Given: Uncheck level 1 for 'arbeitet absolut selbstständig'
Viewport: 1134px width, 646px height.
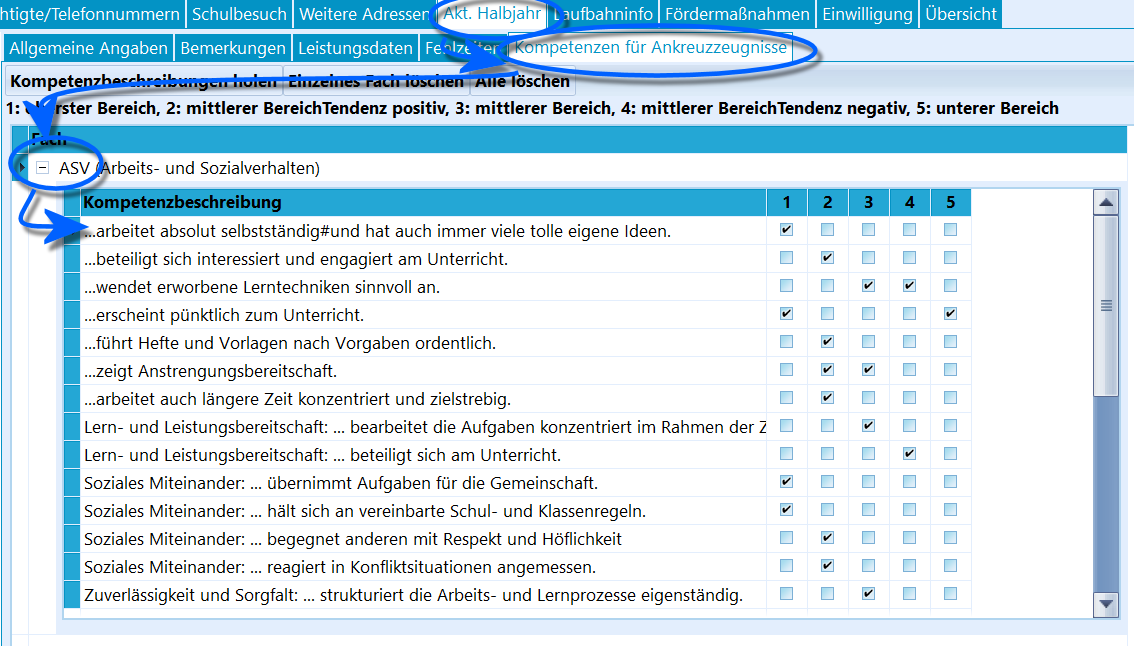Looking at the screenshot, I should point(786,230).
